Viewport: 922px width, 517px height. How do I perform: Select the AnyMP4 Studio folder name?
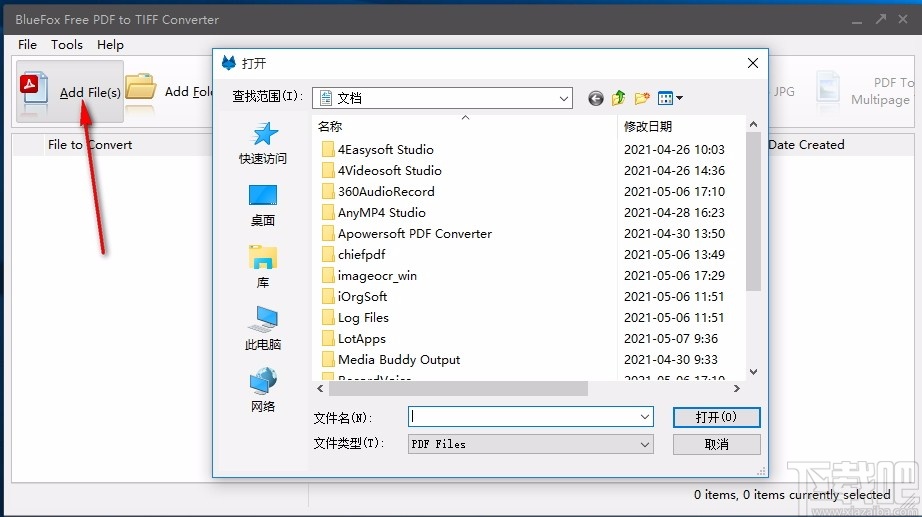(382, 213)
